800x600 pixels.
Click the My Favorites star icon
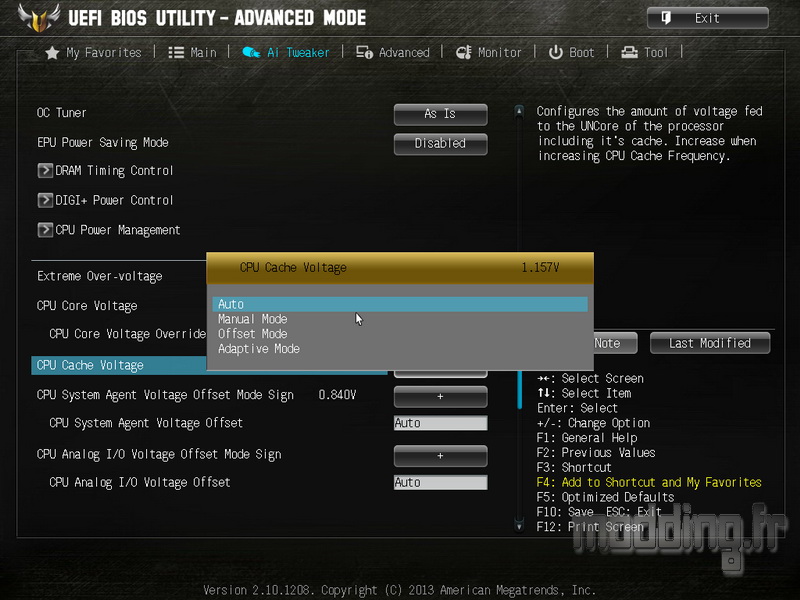[x=52, y=53]
